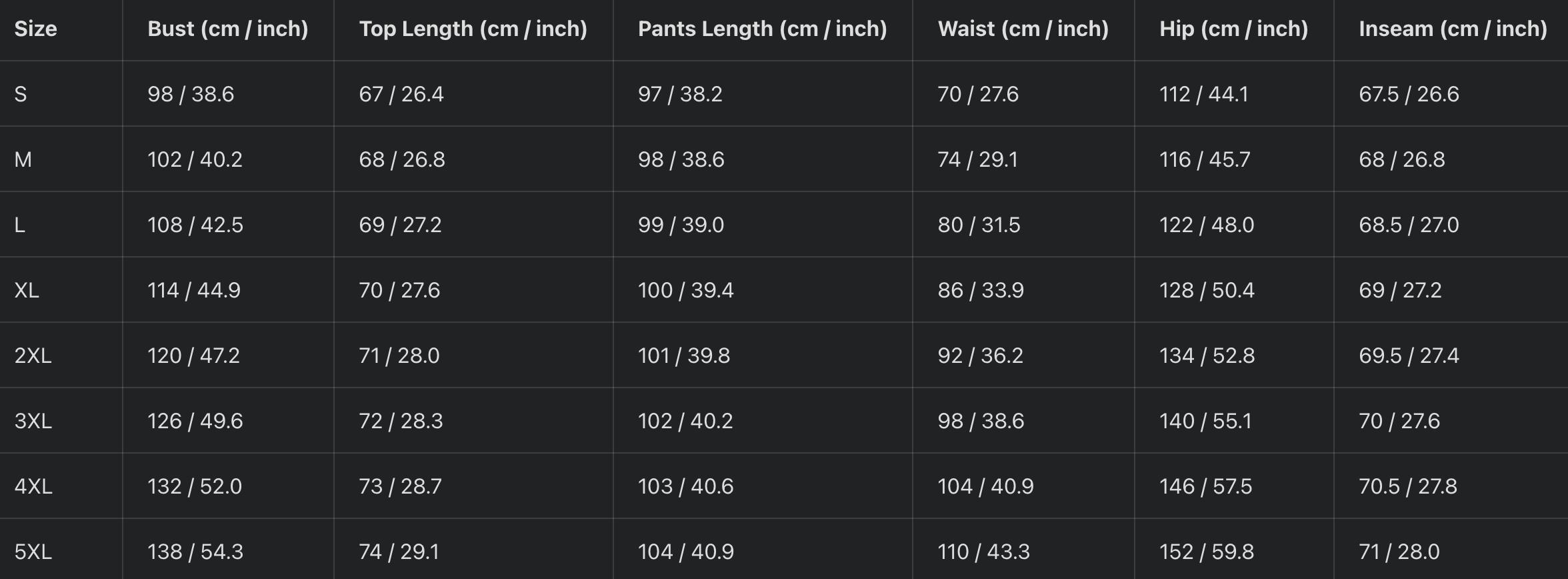Click hip value 152 / 59.8
This screenshot has height=579, width=1568.
(1207, 552)
